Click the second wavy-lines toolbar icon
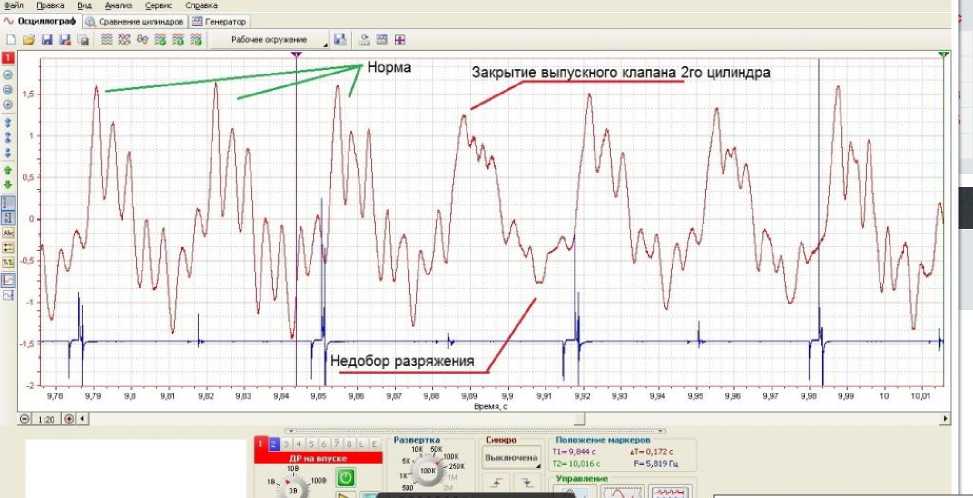The image size is (973, 498). pyautogui.click(x=124, y=40)
